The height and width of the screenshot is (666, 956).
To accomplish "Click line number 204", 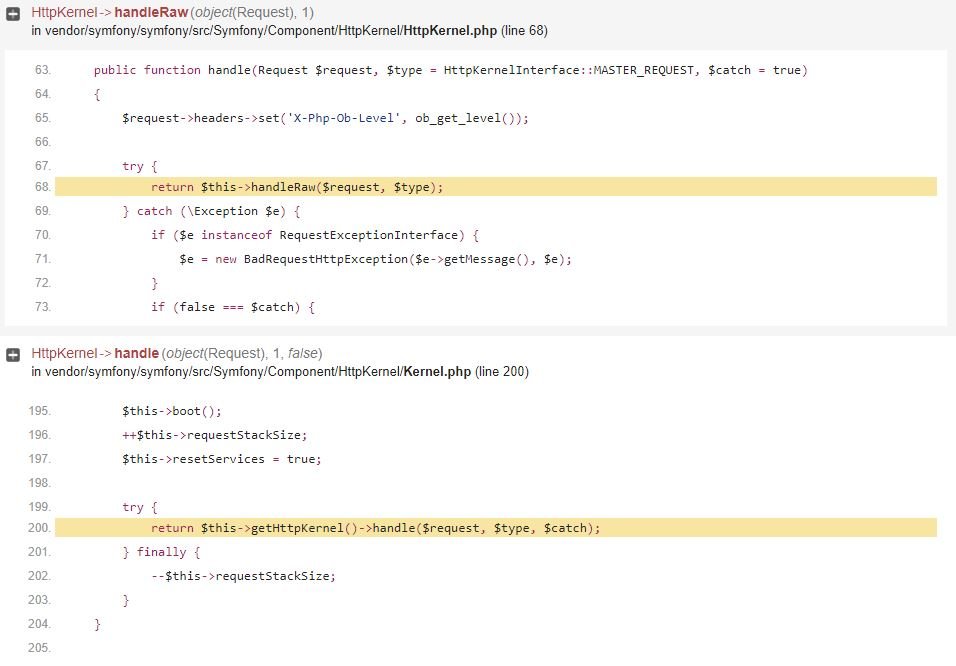I will [x=39, y=624].
